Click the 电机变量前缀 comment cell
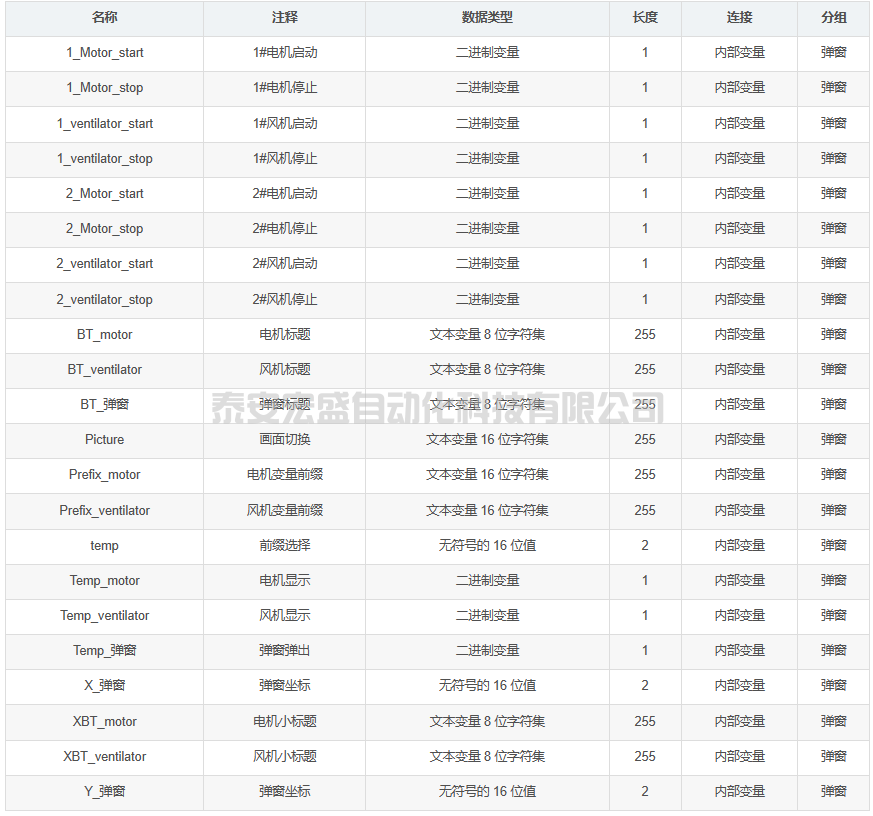Image resolution: width=873 pixels, height=816 pixels. point(284,475)
